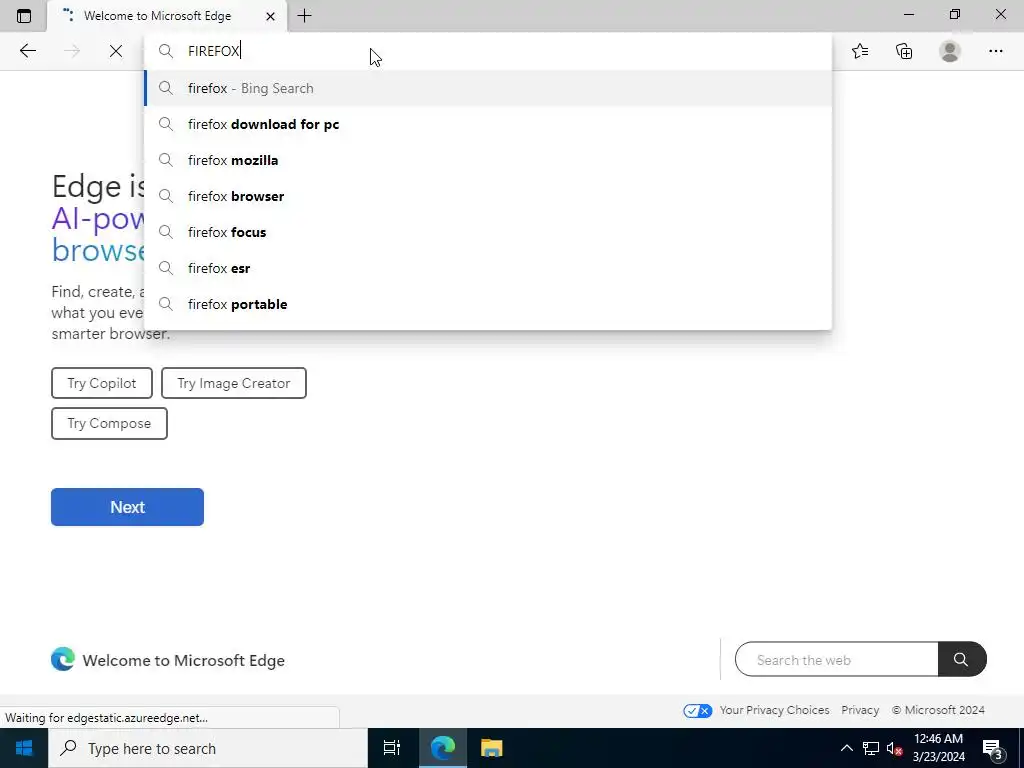Click the Edge logo in page footer
1024x768 pixels.
tap(63, 660)
